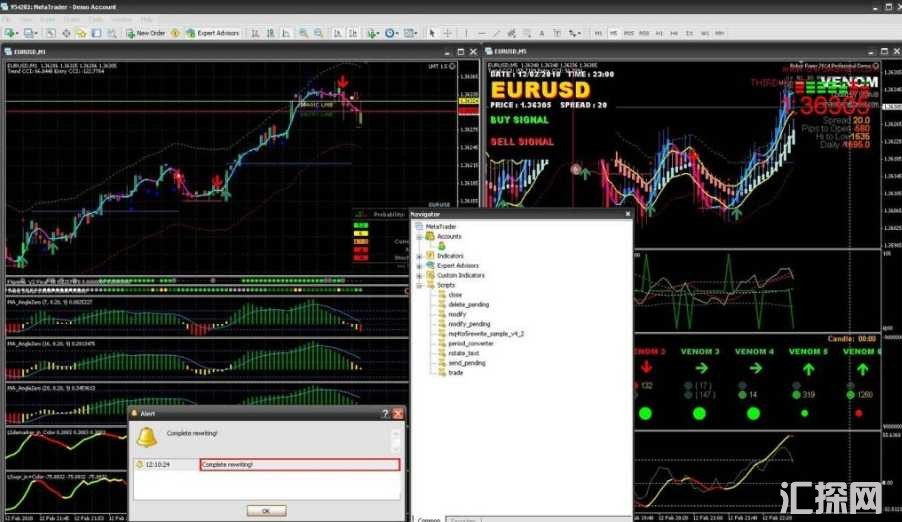This screenshot has width=902, height=522.
Task: Switch to the Common tab in Navigator
Action: click(x=429, y=519)
